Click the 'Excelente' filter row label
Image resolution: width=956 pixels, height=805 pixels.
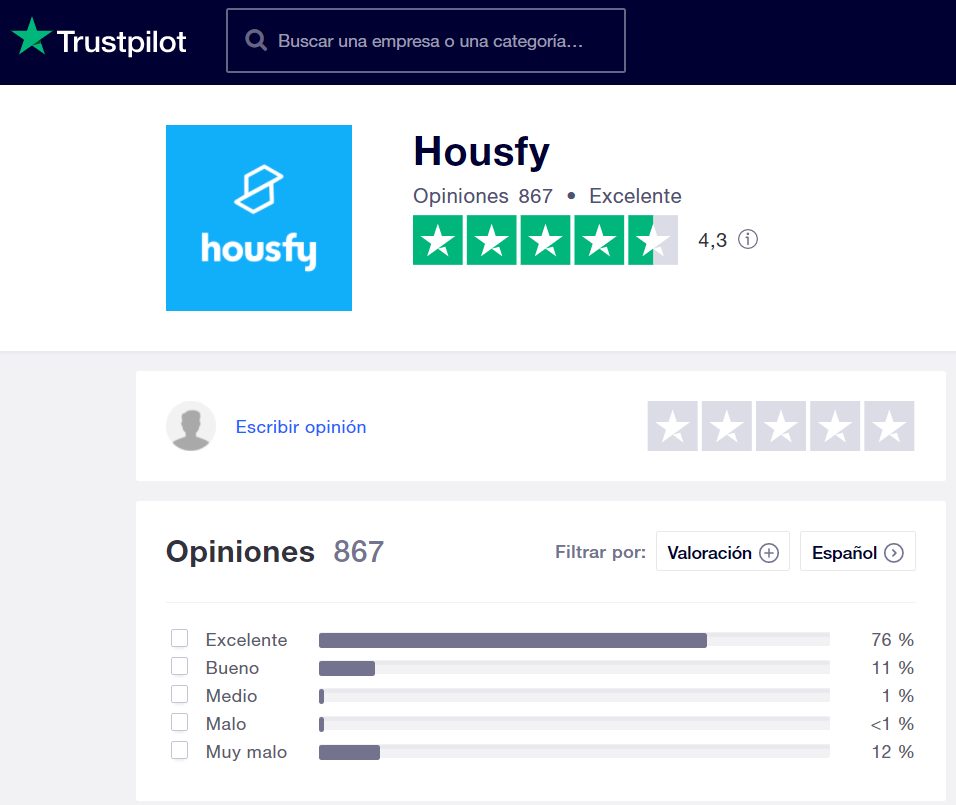click(x=246, y=640)
